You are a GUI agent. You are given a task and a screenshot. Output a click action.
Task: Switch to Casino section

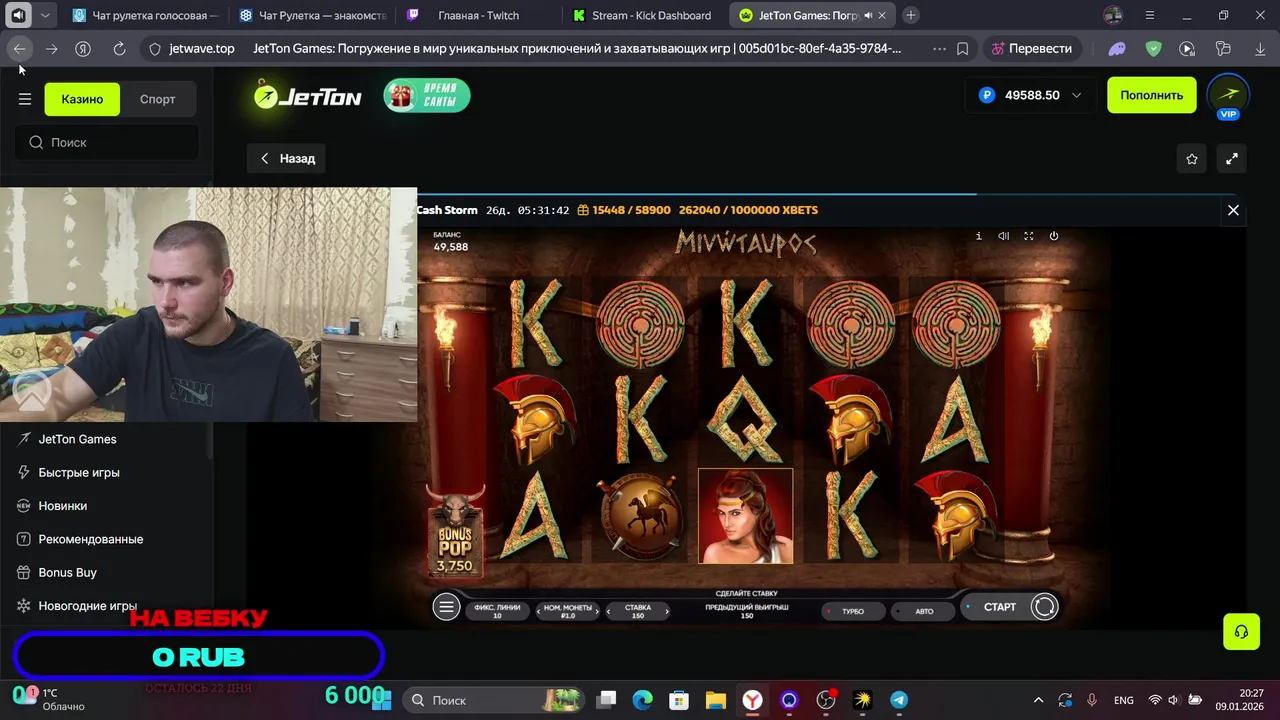pos(82,99)
